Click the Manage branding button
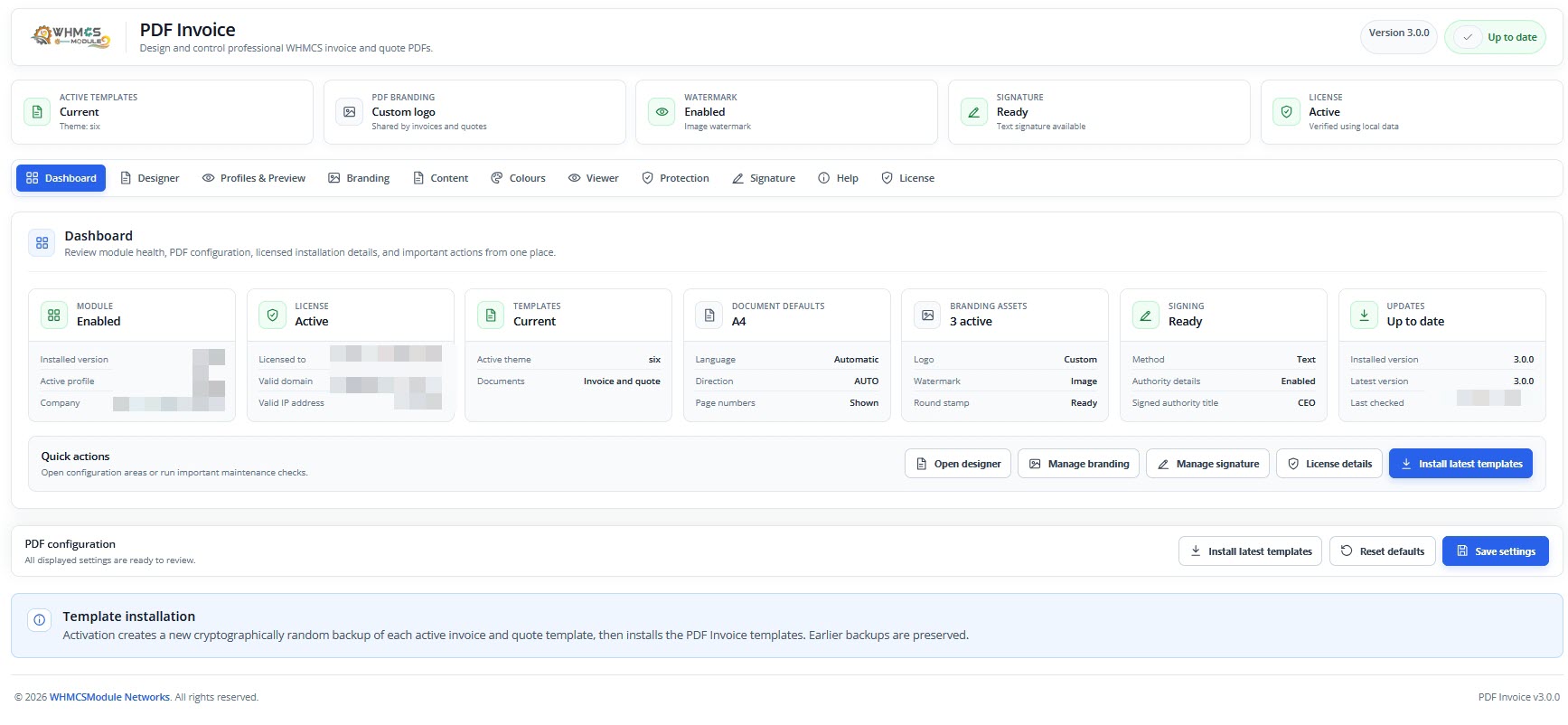 click(x=1079, y=464)
